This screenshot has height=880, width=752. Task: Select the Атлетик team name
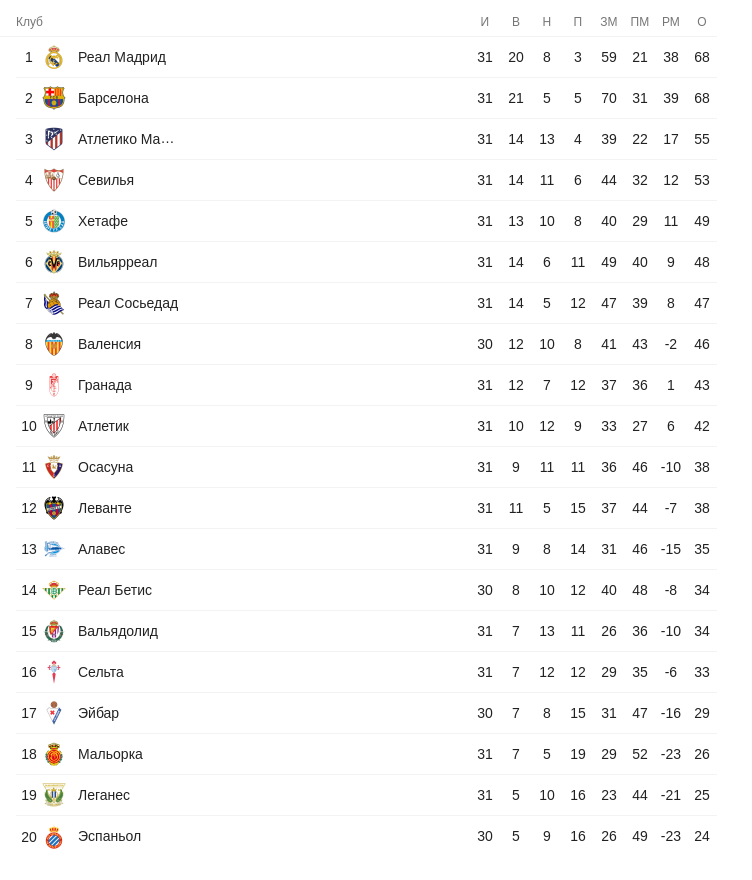click(103, 426)
